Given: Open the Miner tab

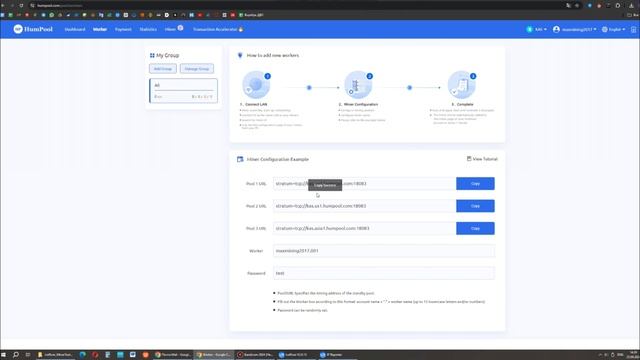Looking at the screenshot, I should click(x=170, y=29).
